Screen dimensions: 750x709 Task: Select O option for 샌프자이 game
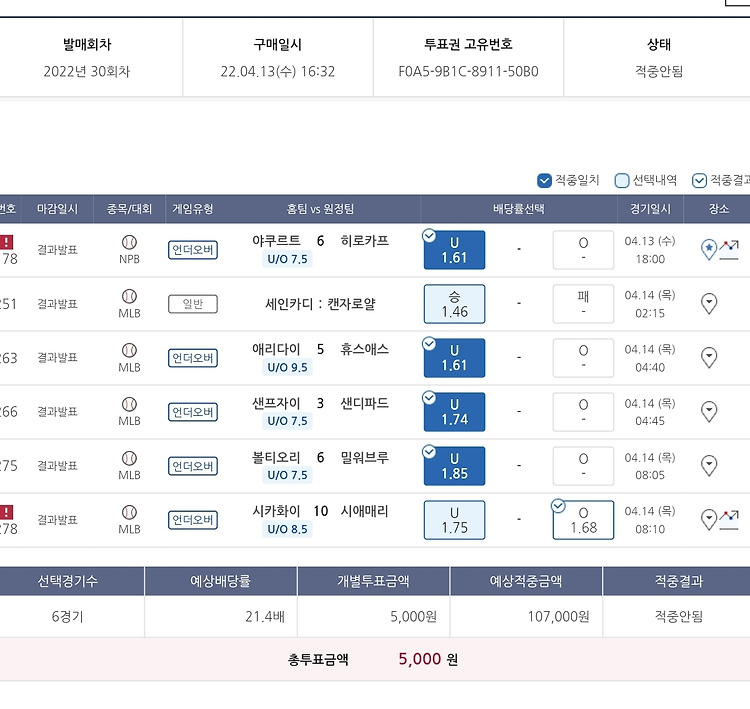pyautogui.click(x=583, y=412)
